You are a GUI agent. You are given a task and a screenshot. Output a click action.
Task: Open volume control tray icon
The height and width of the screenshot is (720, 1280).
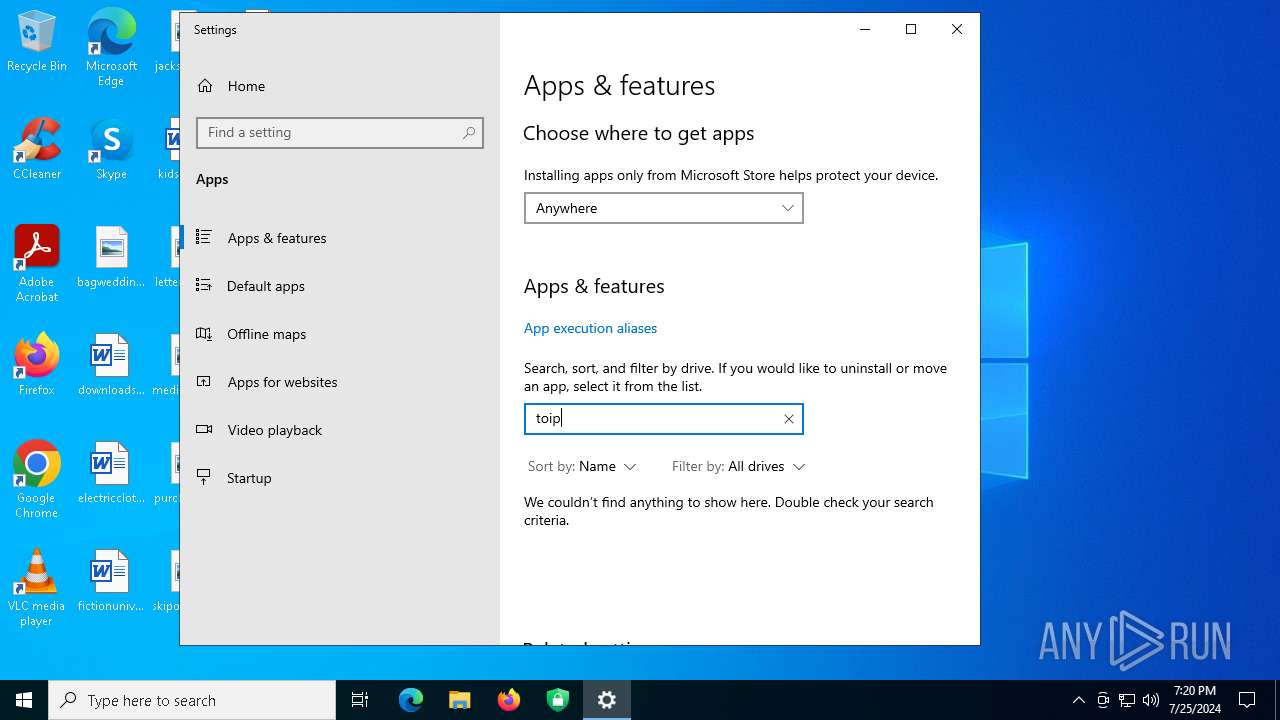tap(1151, 700)
